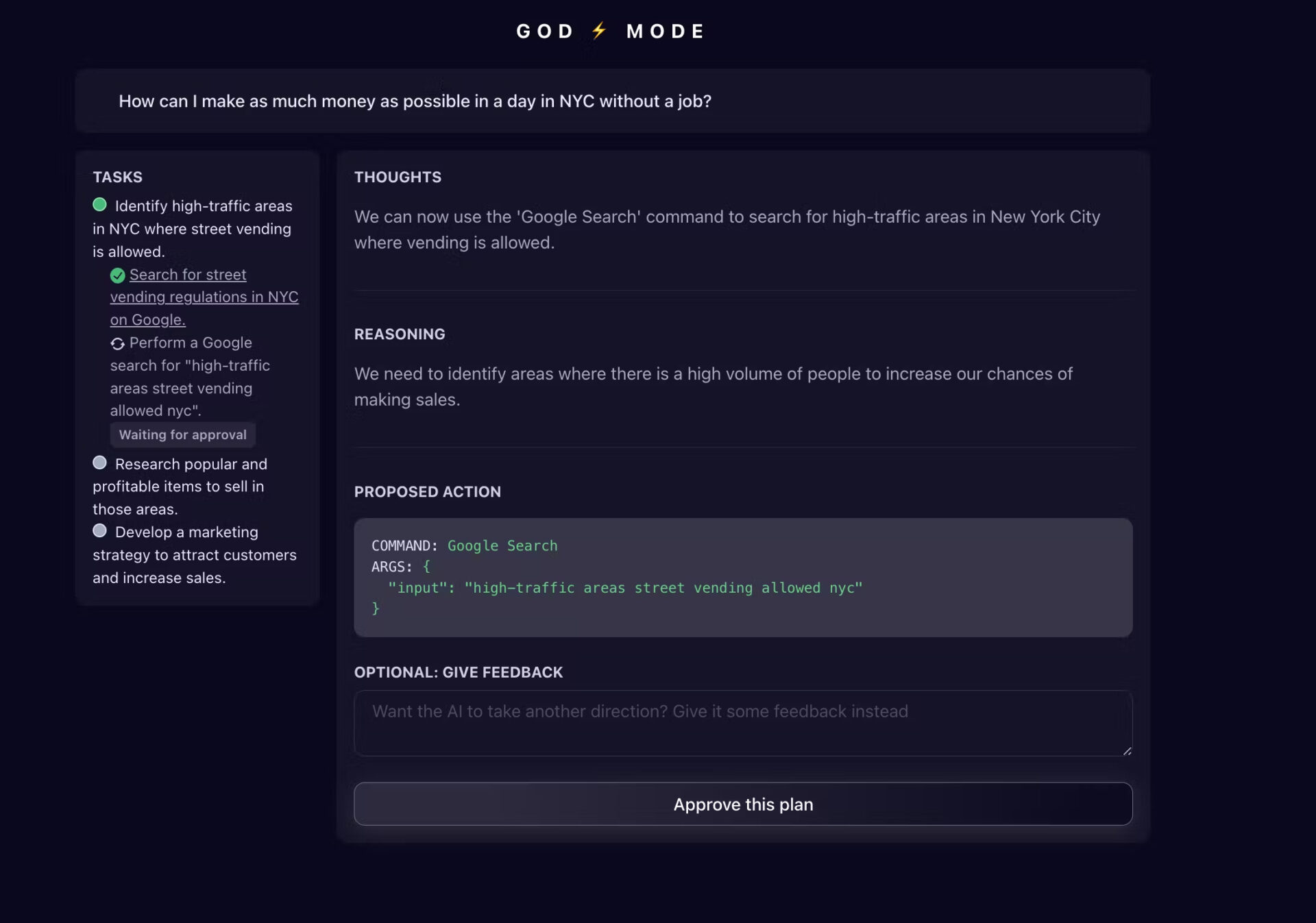Image resolution: width=1316 pixels, height=923 pixels.
Task: Click the gray circle beside the marketing strategy task
Action: [x=100, y=530]
